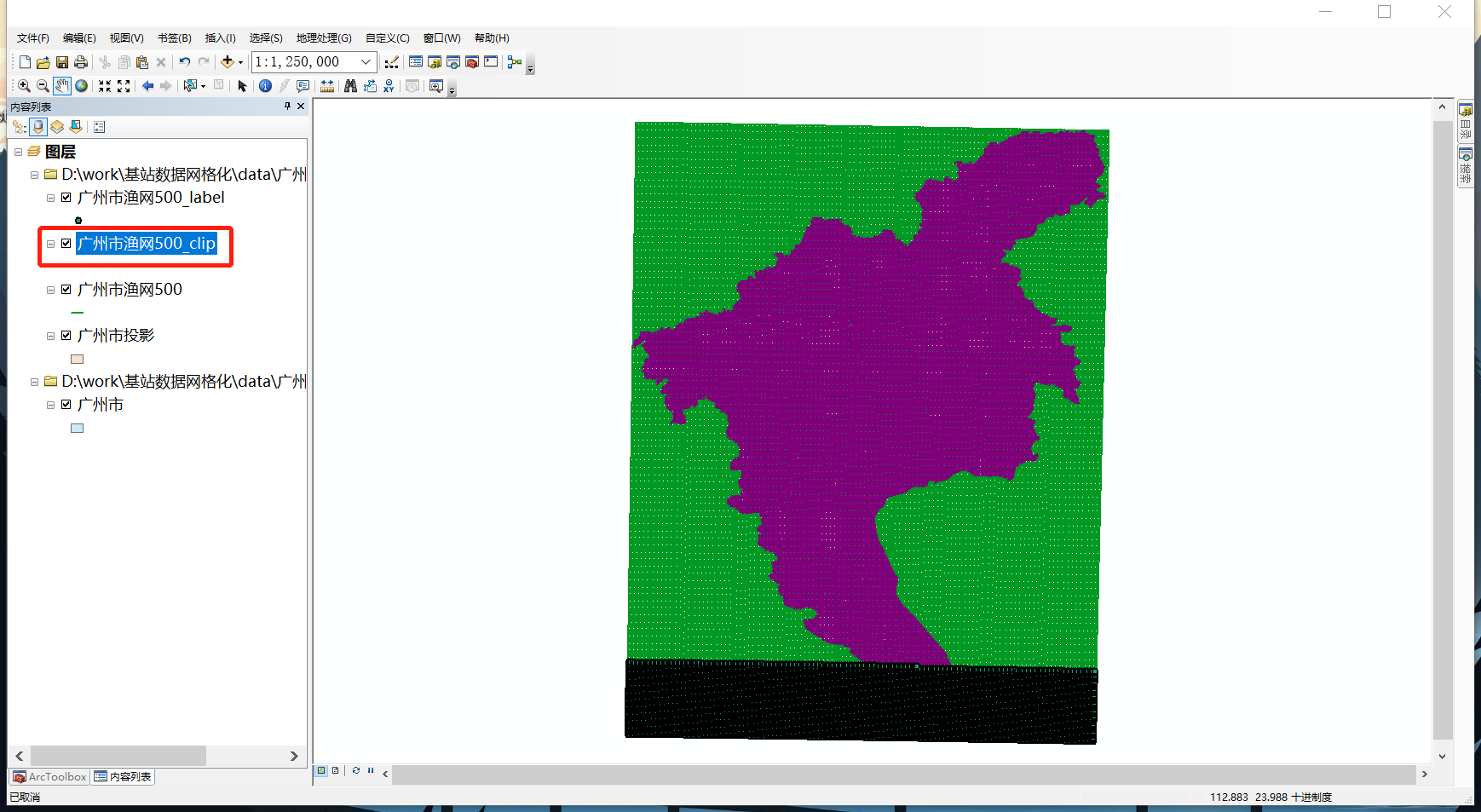1481x812 pixels.
Task: Switch to the ArcToolbox tab
Action: coord(49,777)
